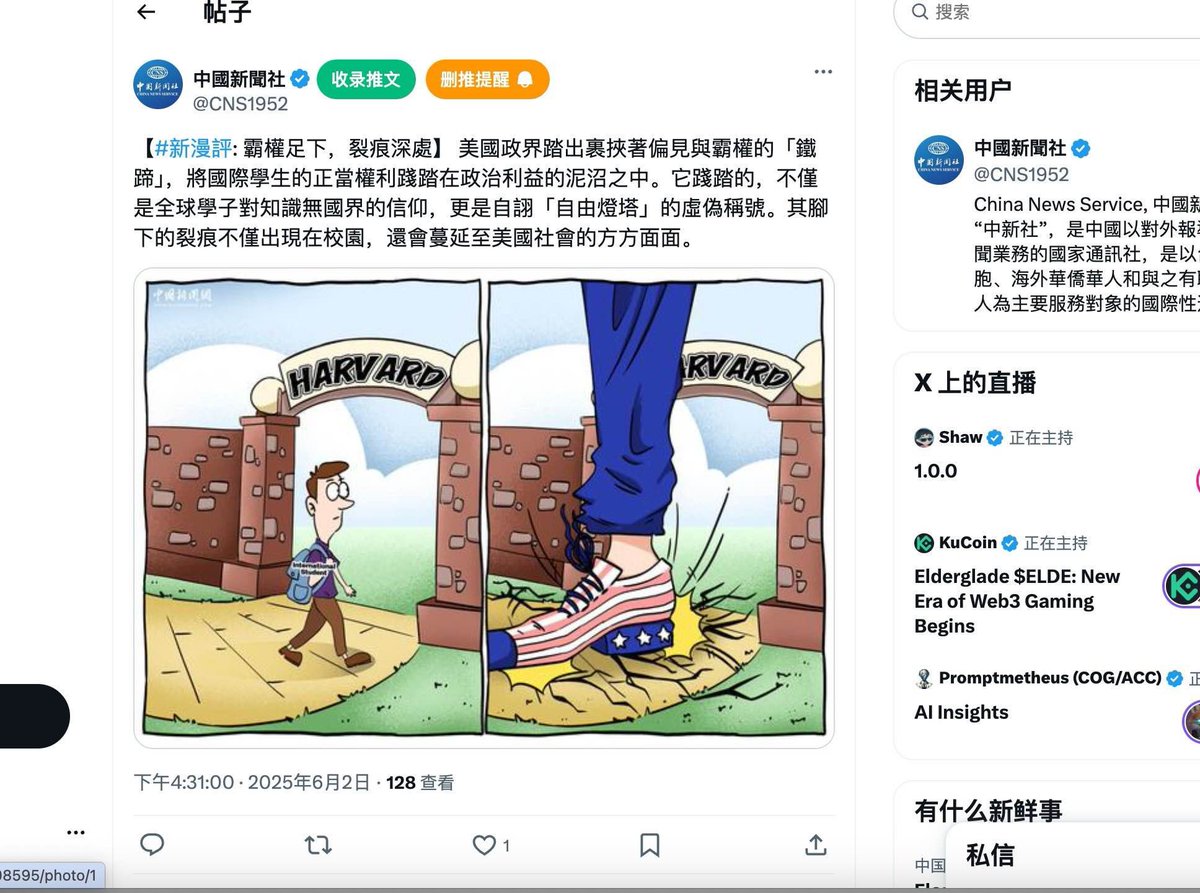Click the back arrow next to 帖子
This screenshot has height=893, width=1200.
click(x=146, y=12)
